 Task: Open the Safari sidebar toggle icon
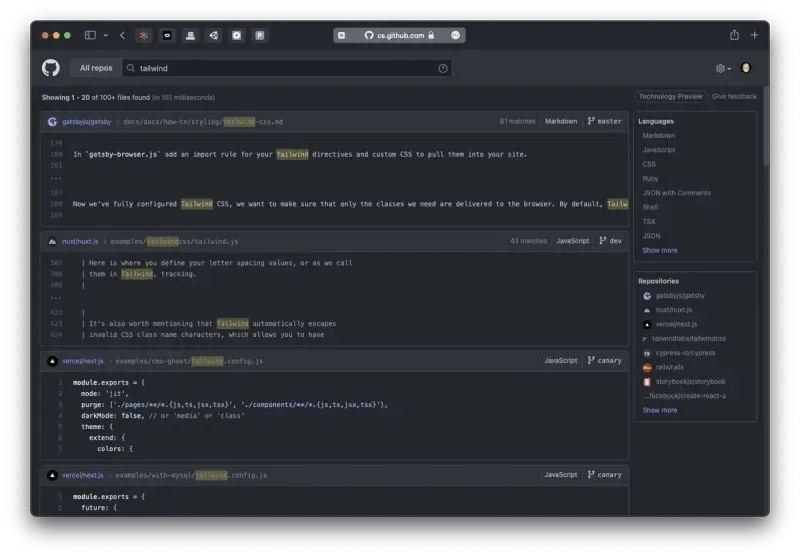click(x=90, y=35)
